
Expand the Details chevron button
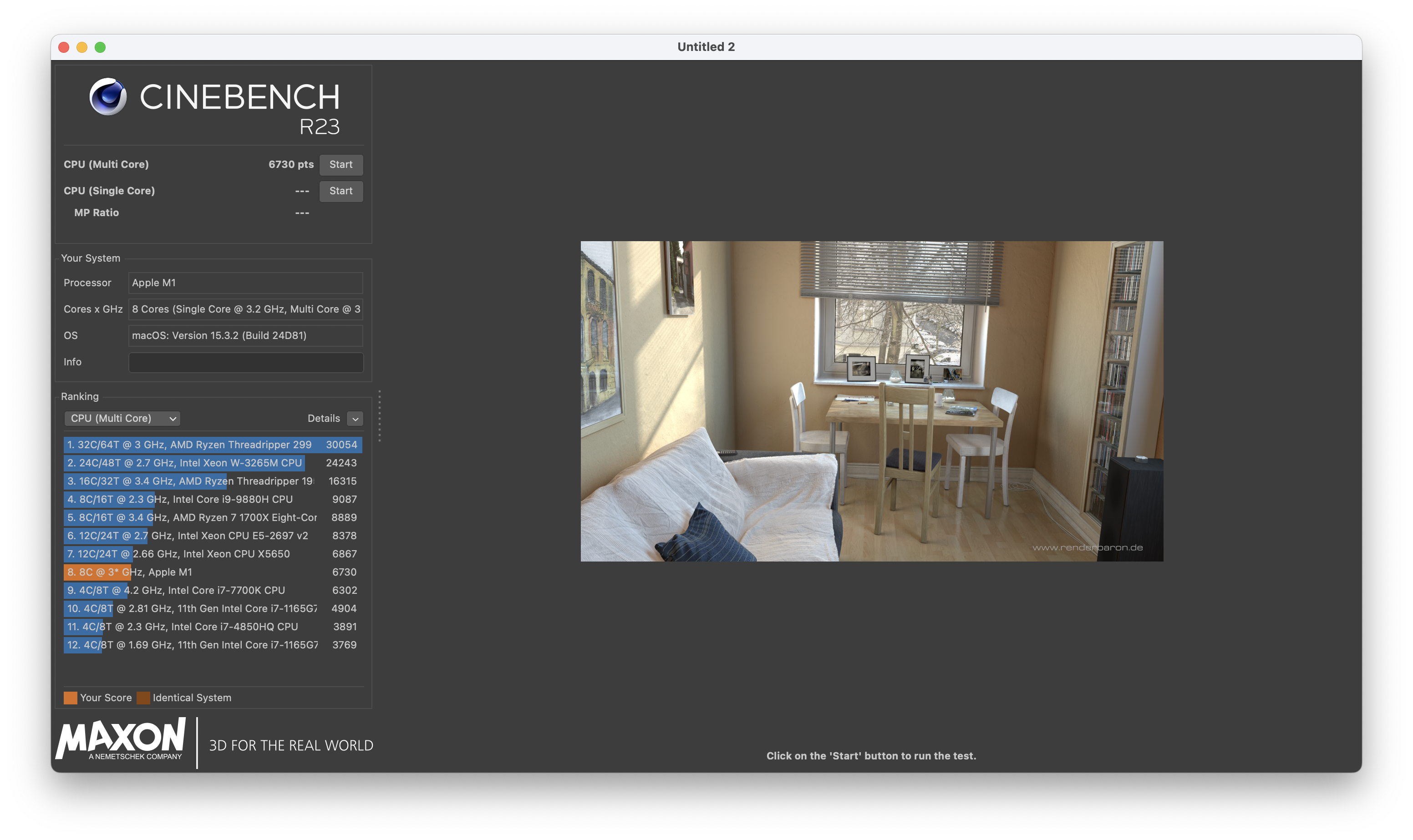pos(355,419)
